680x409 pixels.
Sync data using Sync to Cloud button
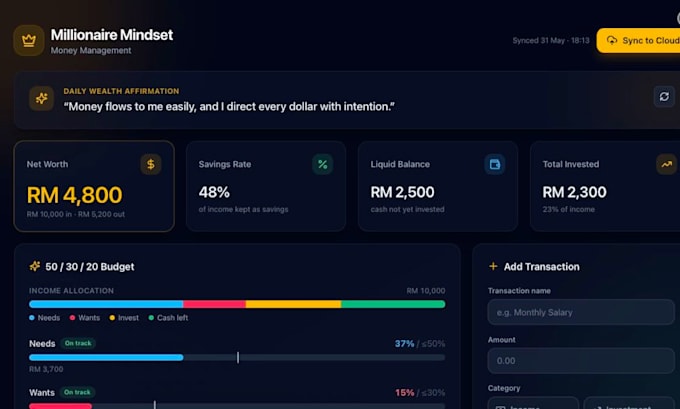tap(638, 40)
